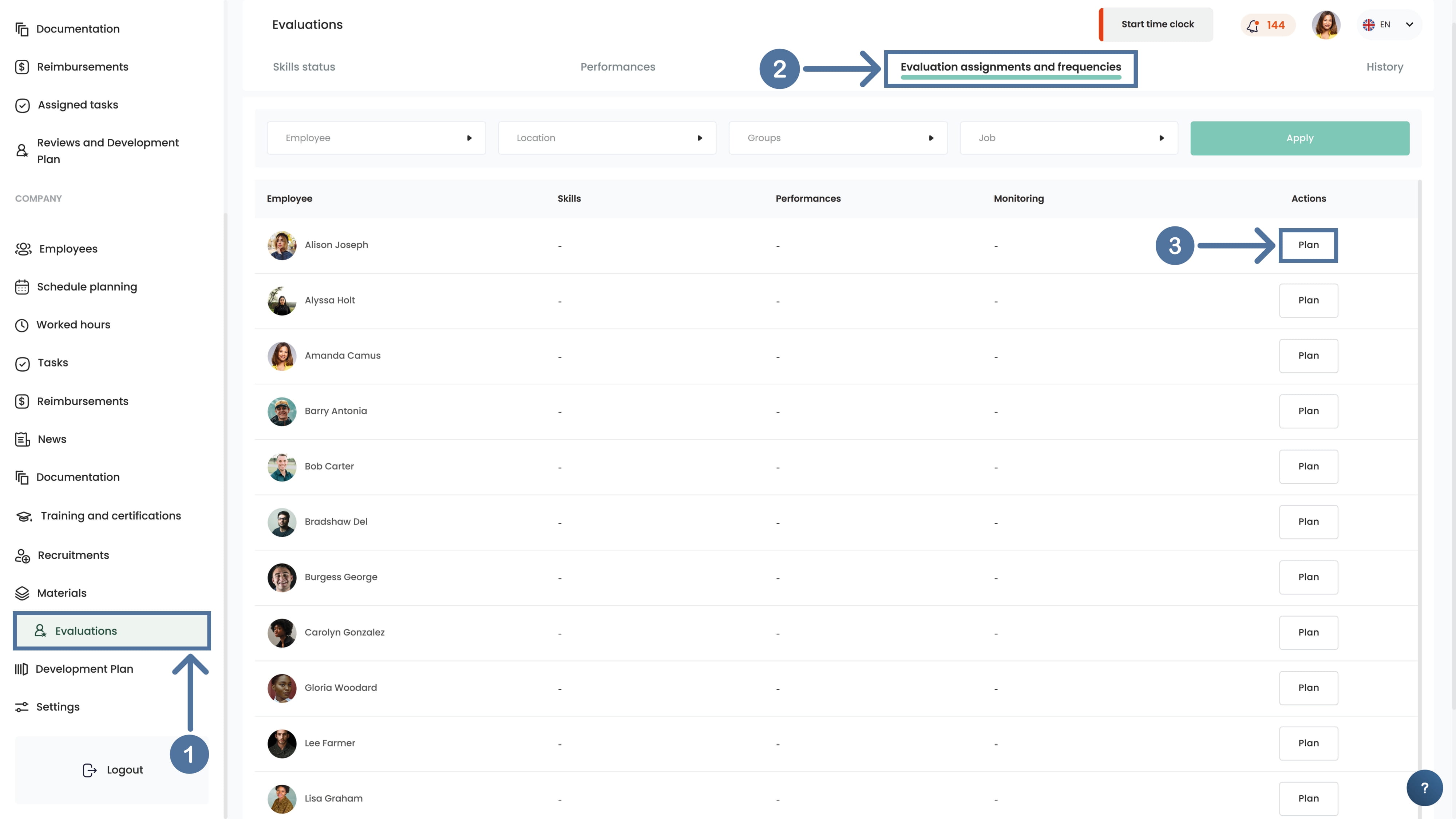Click Plan for Lisa Graham
Screen dimensions: 1456x819
tap(1308, 799)
